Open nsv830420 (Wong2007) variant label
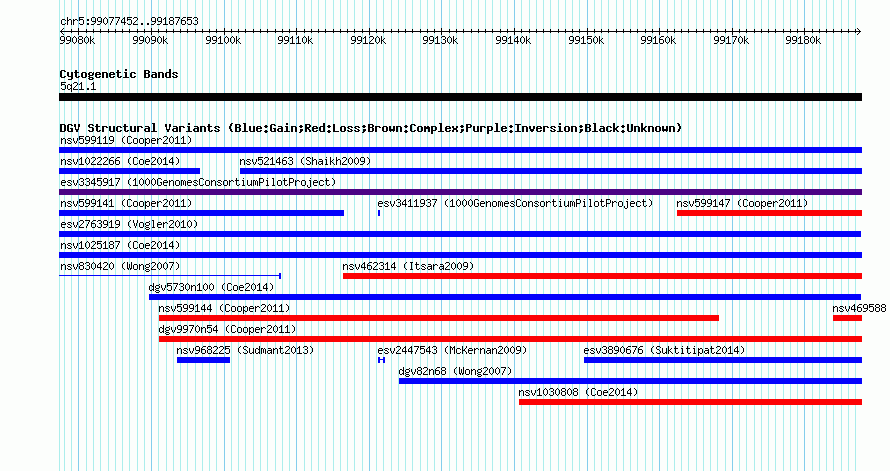The width and height of the screenshot is (890, 471). pyautogui.click(x=120, y=266)
